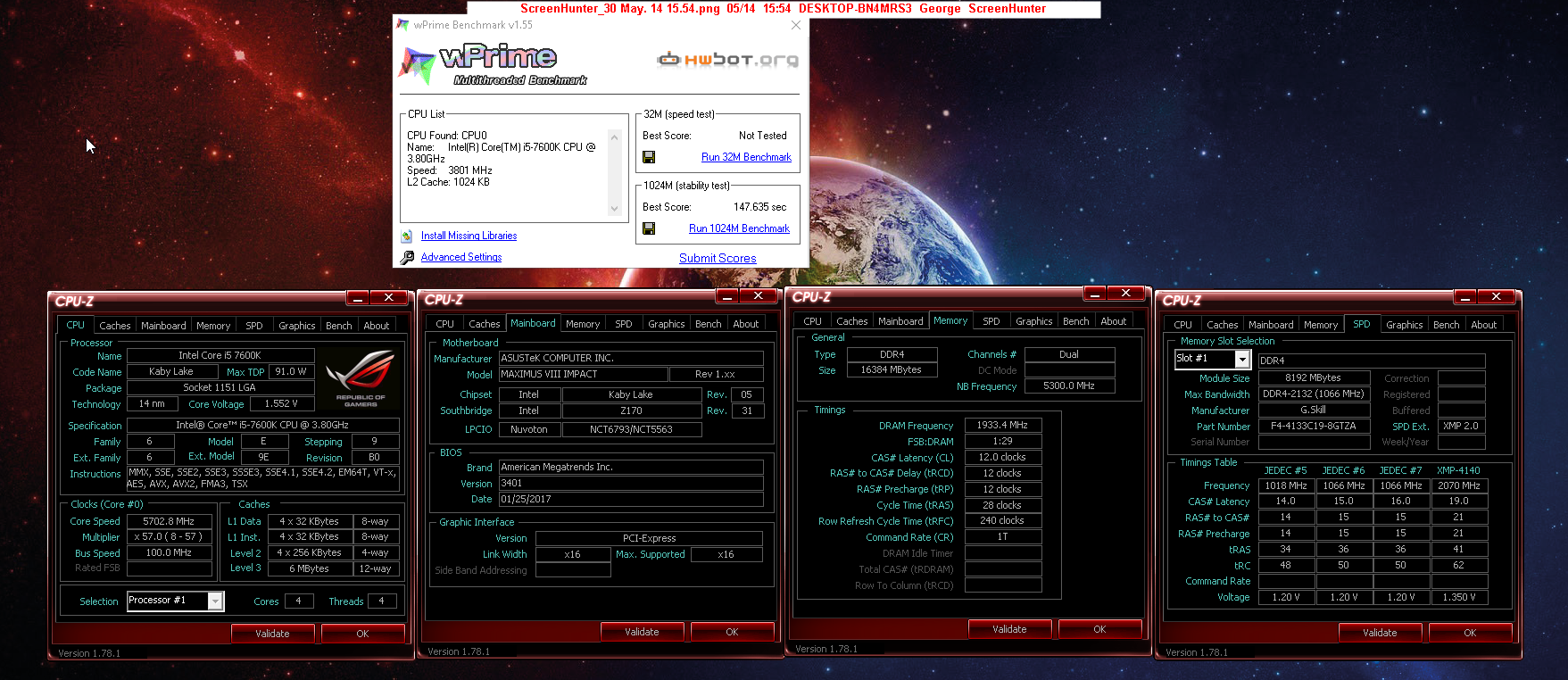Click OK in CPU-Z Mainboard window

click(732, 632)
